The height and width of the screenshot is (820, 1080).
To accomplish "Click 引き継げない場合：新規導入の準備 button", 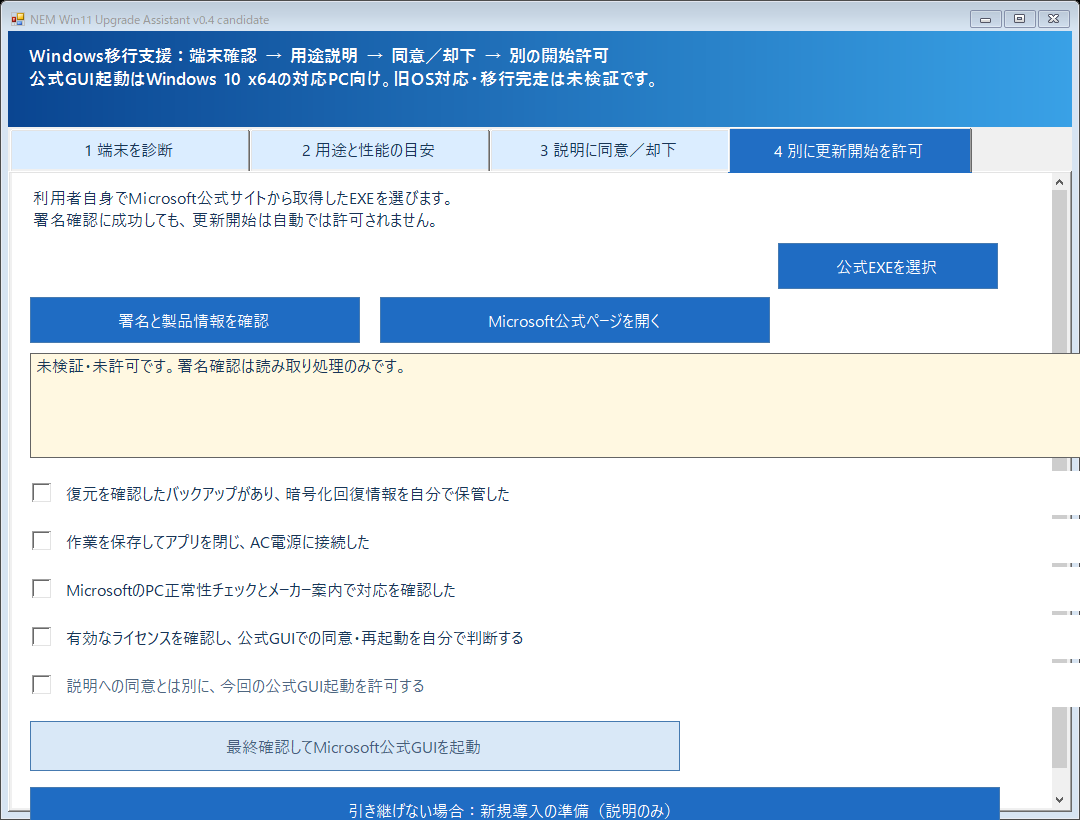I will 515,804.
